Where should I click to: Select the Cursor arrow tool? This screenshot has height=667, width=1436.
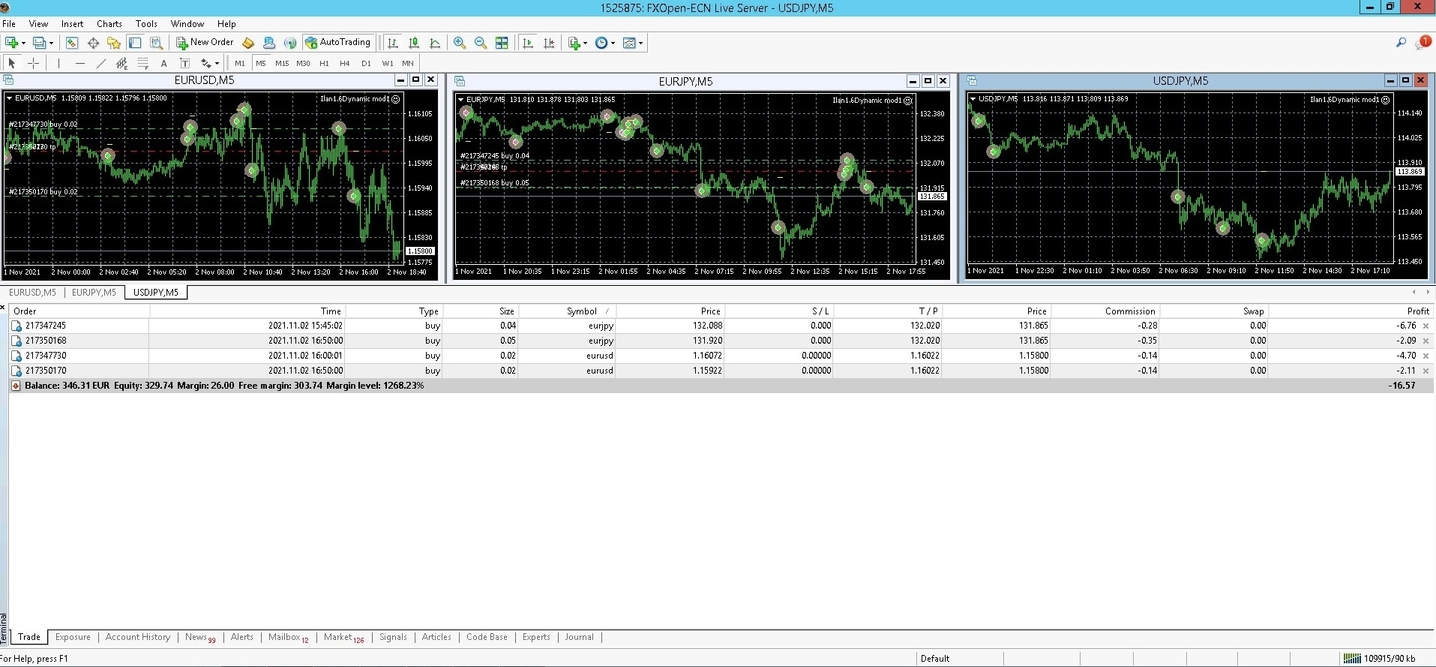[12, 63]
